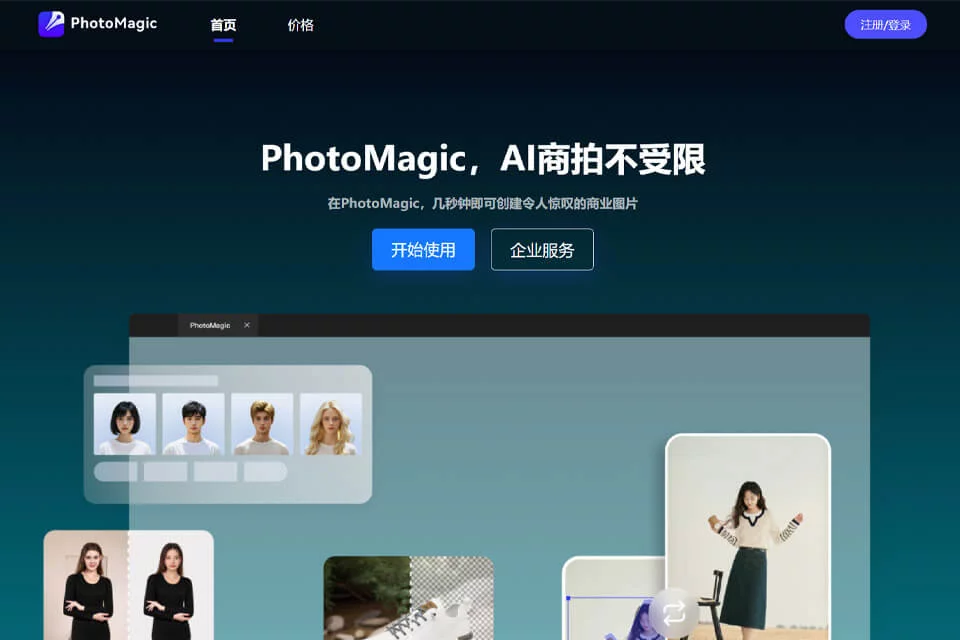The width and height of the screenshot is (960, 640).
Task: Click the 注册/登录 button
Action: coord(885,24)
